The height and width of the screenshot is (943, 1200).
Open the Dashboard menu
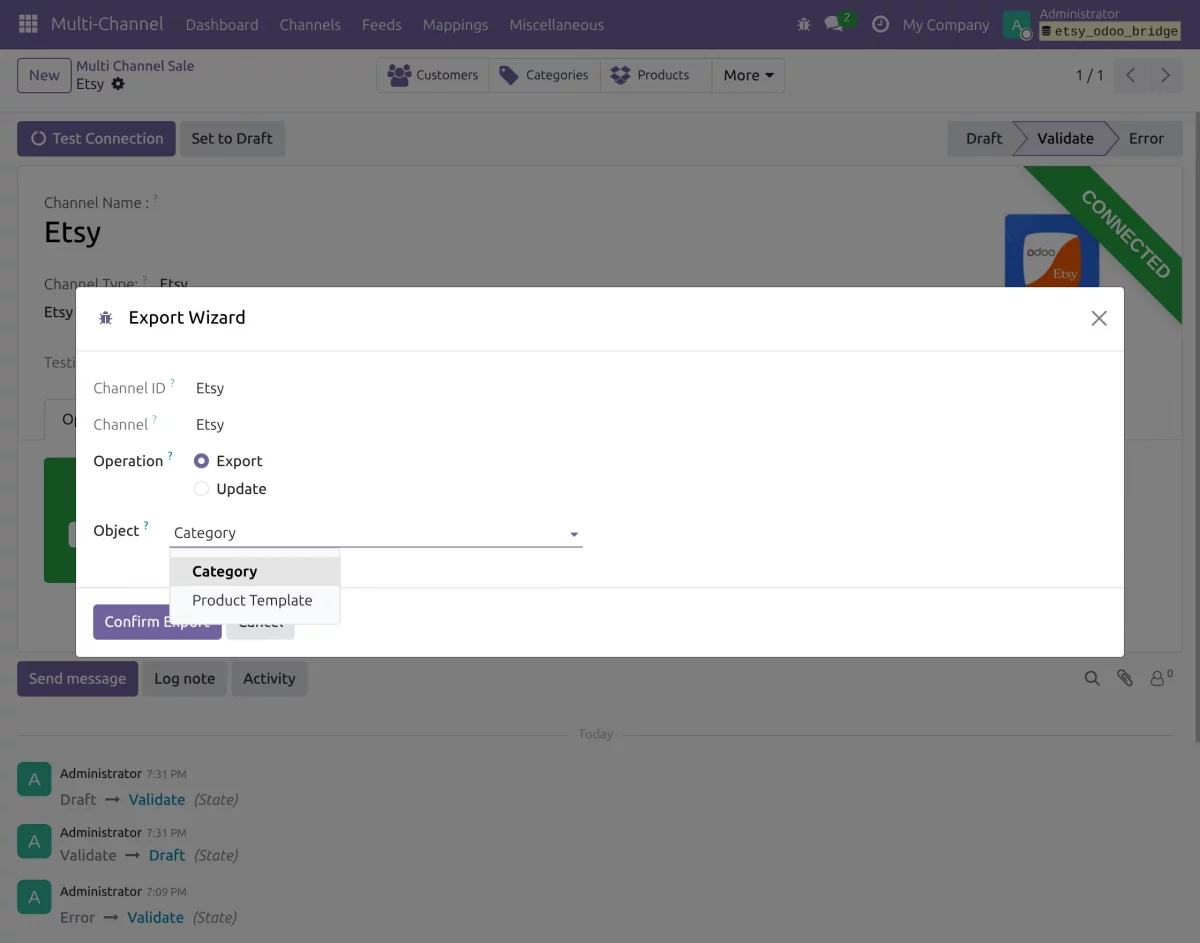222,24
